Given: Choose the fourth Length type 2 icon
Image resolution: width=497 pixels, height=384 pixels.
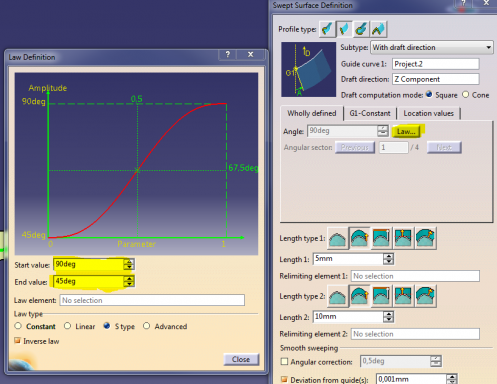Looking at the screenshot, I should point(403,296).
